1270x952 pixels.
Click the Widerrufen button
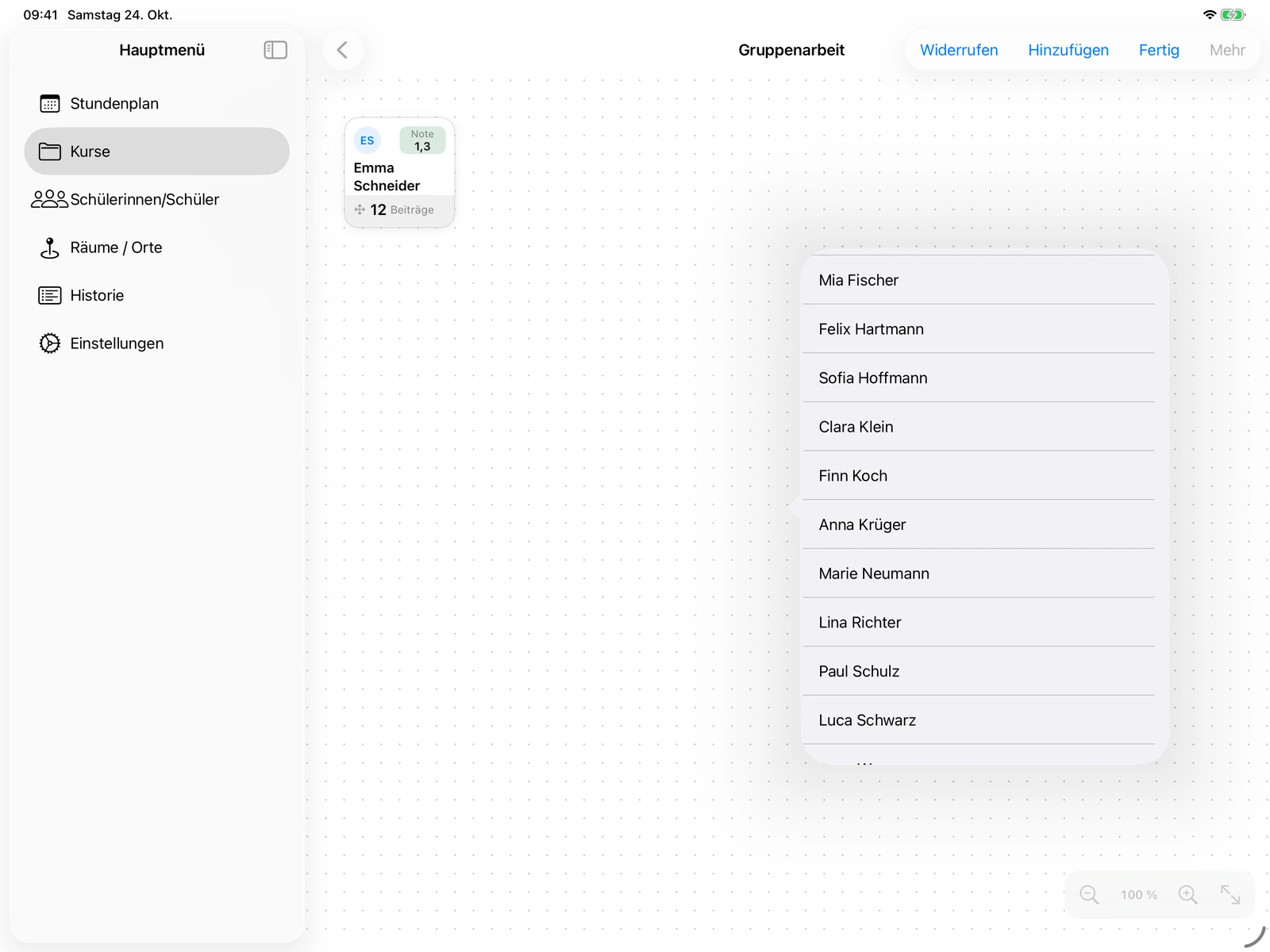(959, 50)
